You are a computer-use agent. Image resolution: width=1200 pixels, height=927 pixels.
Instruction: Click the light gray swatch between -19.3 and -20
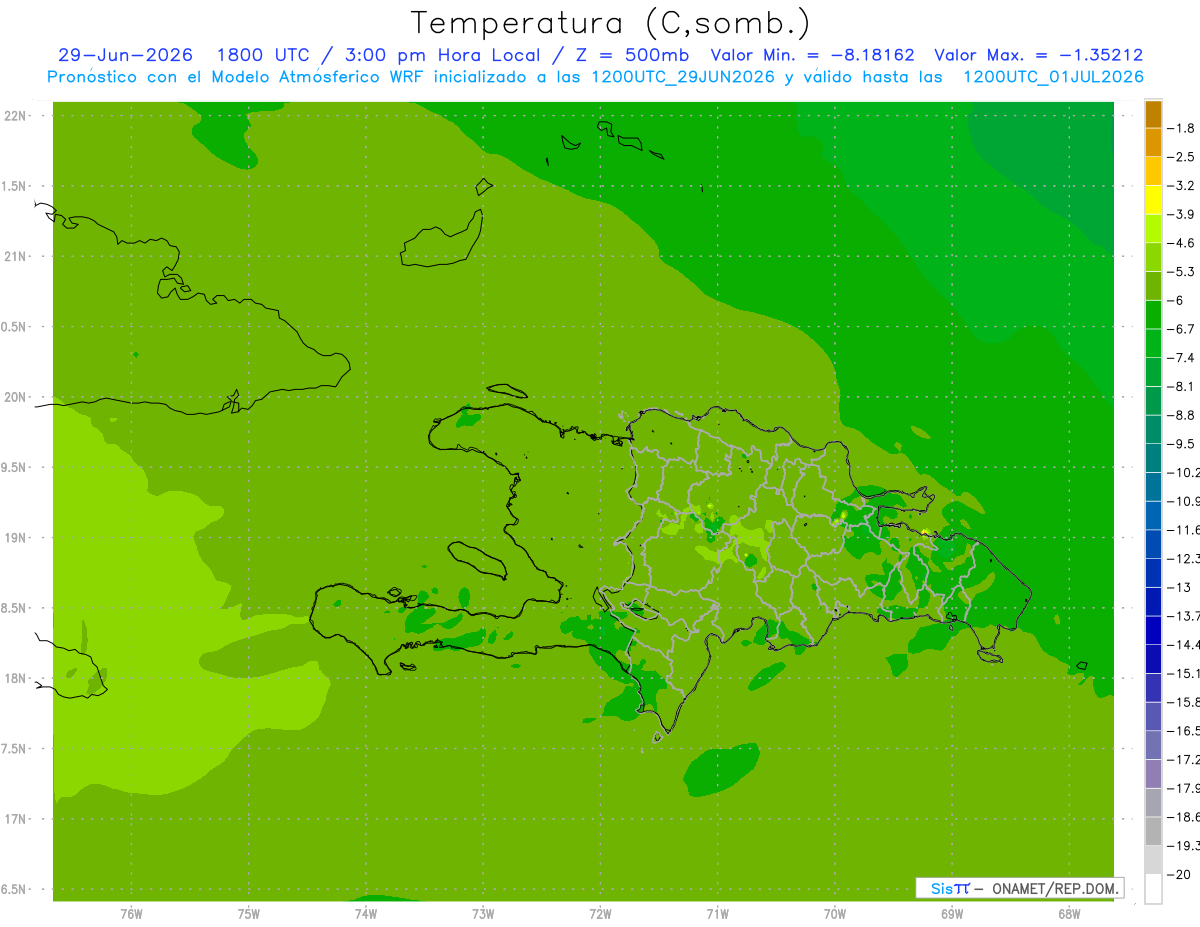pos(1153,859)
